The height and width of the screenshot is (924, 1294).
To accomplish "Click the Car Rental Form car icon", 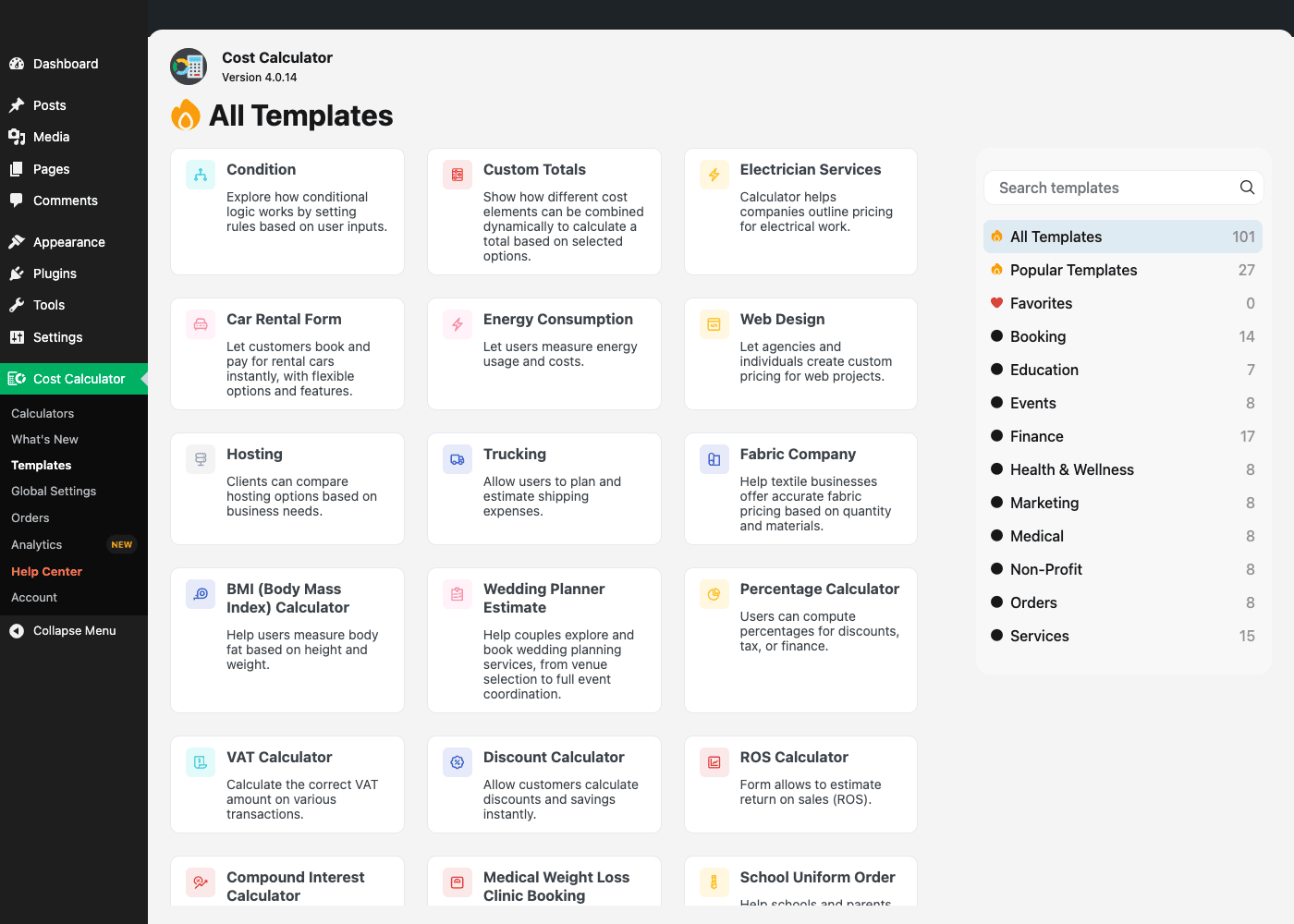I will pyautogui.click(x=201, y=324).
